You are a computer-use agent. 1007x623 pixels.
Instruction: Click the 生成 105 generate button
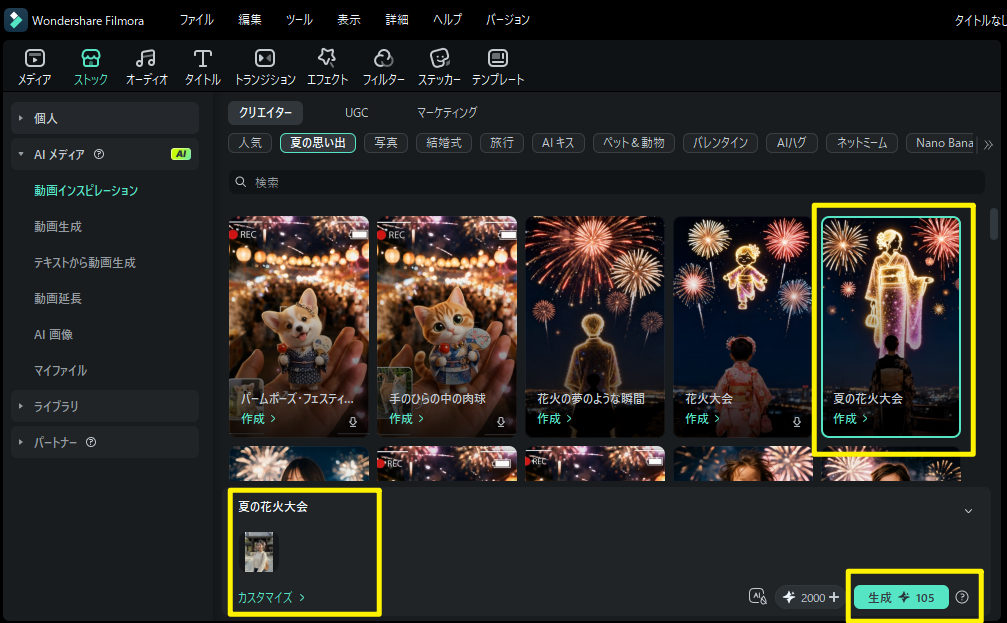click(901, 597)
